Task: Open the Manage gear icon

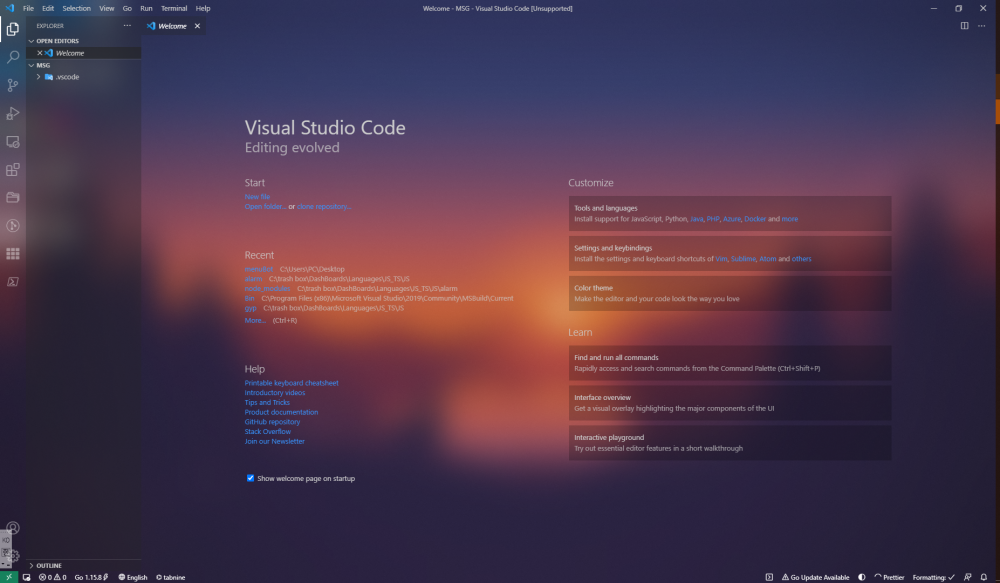Action: click(x=13, y=556)
